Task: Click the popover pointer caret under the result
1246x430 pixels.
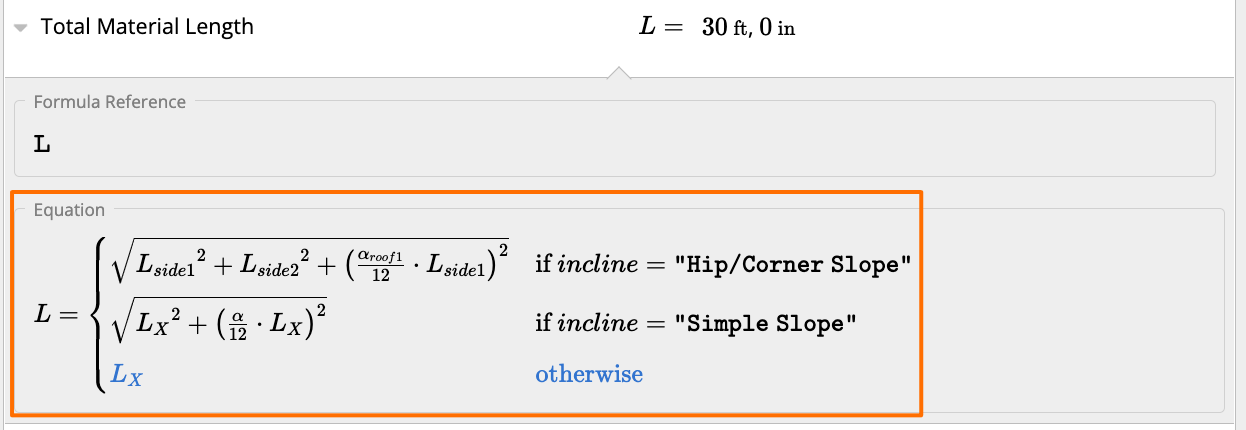Action: pos(620,72)
